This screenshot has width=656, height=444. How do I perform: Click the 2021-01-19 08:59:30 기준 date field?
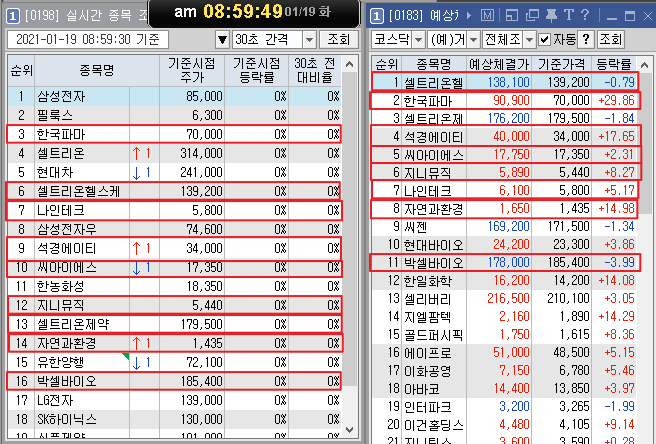point(88,40)
